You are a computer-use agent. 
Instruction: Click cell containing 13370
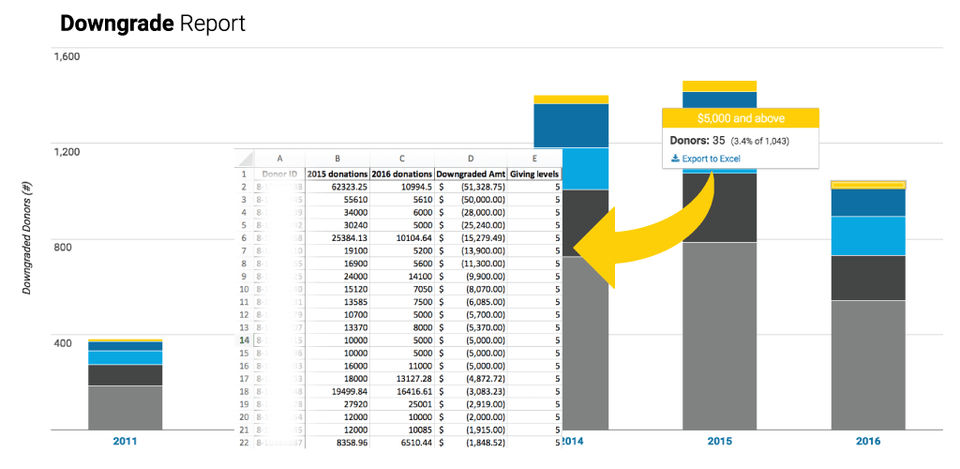337,327
